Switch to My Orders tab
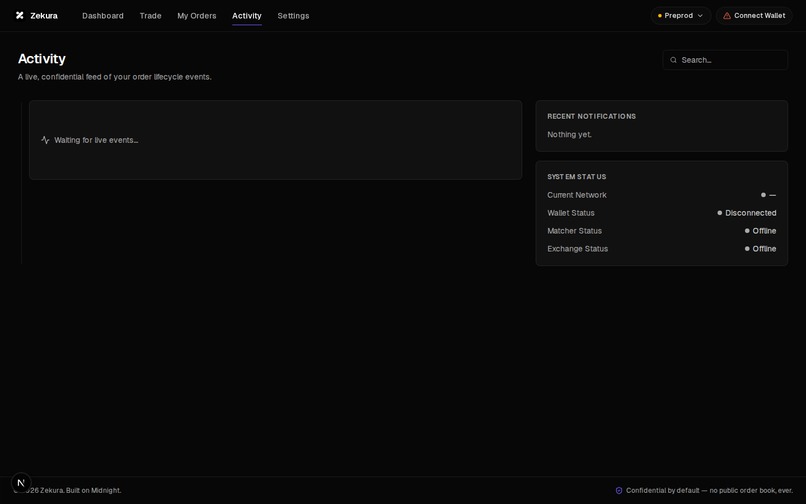Image resolution: width=806 pixels, height=504 pixels. tap(197, 16)
